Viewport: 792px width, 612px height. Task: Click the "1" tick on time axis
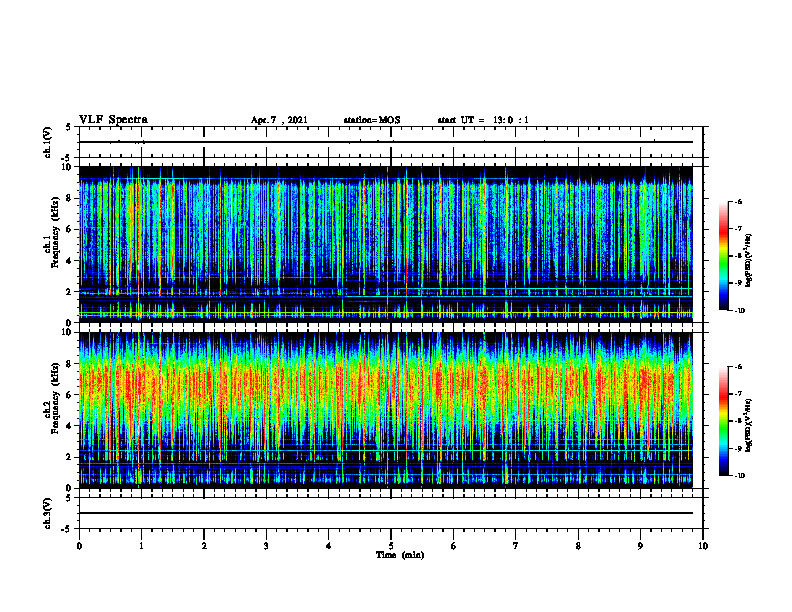(141, 546)
